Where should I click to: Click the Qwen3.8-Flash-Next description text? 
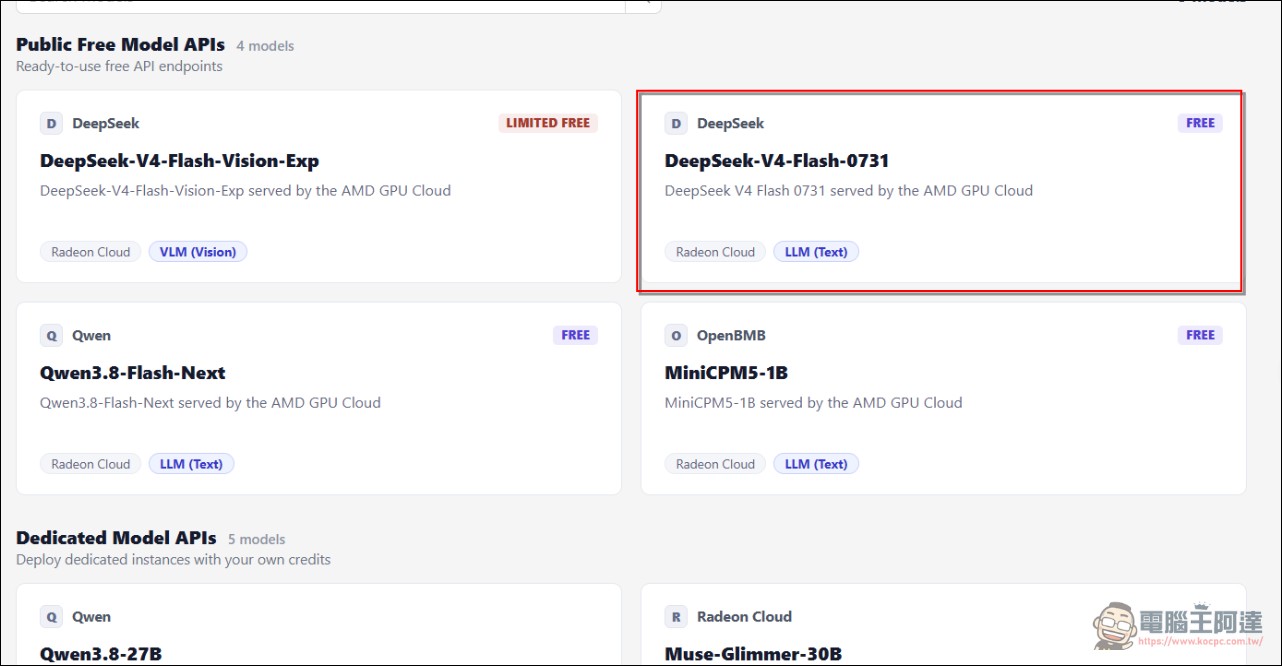[210, 403]
